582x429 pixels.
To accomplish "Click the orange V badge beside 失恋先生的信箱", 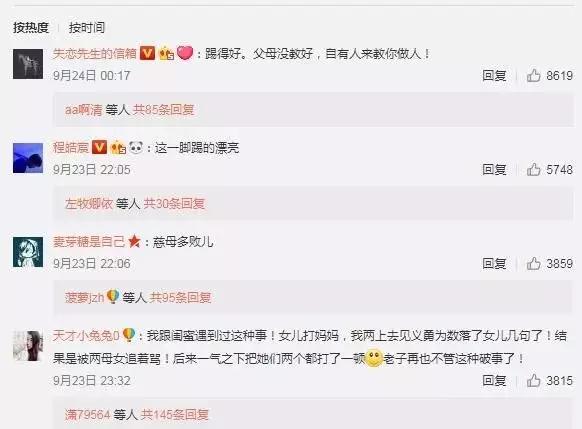I will 147,53.
